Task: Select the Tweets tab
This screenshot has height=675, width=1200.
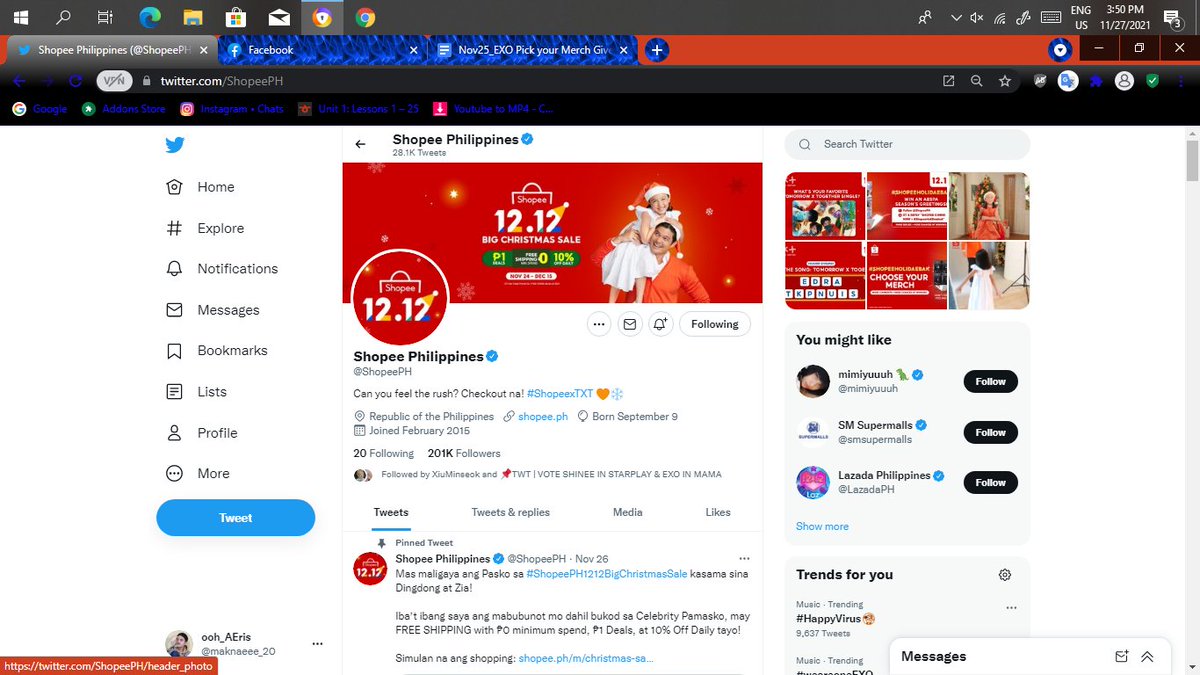Action: 391,512
